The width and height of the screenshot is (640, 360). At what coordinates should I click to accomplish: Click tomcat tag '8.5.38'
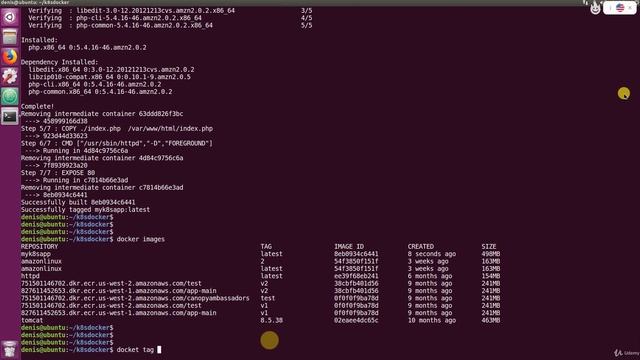[x=271, y=320]
